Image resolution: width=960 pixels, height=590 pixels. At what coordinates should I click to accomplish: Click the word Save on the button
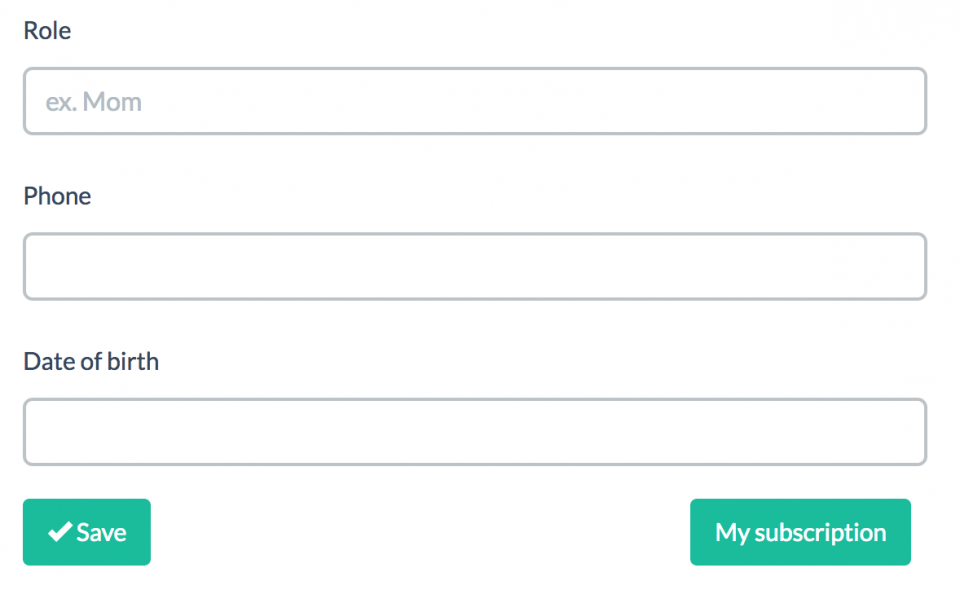coord(102,532)
